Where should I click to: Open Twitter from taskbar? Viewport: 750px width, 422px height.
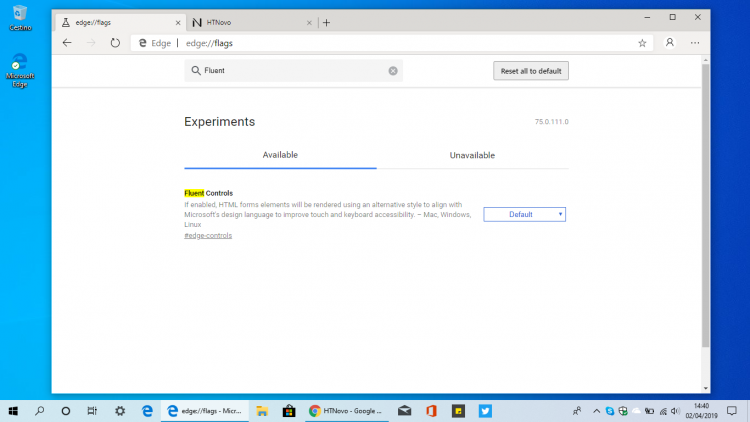tap(485, 411)
